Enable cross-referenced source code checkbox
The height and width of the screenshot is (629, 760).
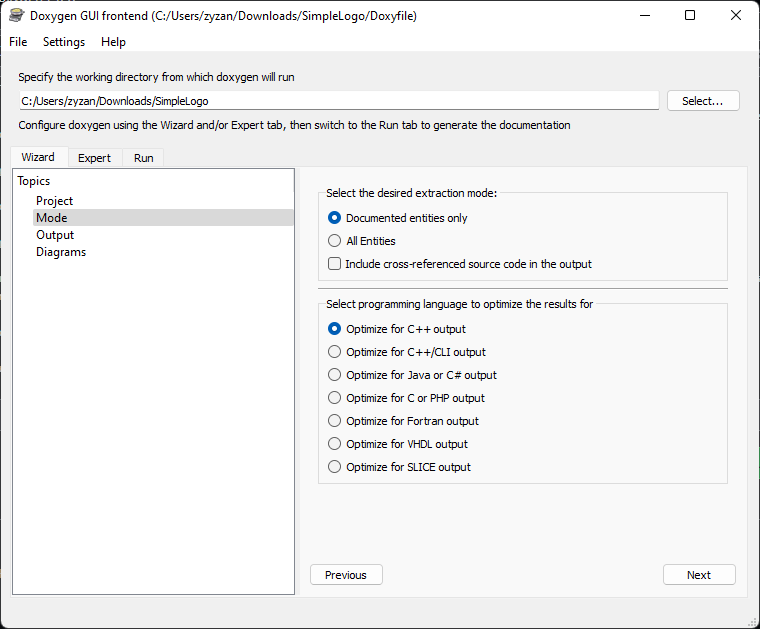(334, 264)
